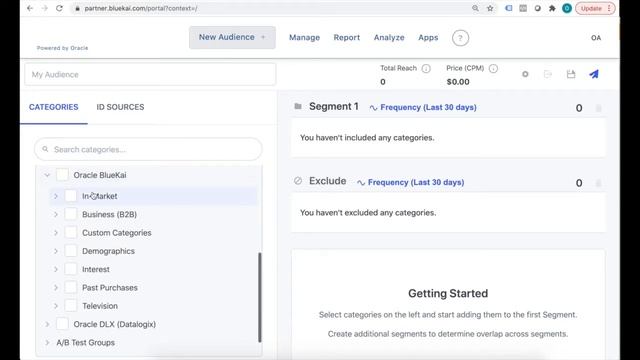Select the Television tree row label
The width and height of the screenshot is (640, 360).
100,306
